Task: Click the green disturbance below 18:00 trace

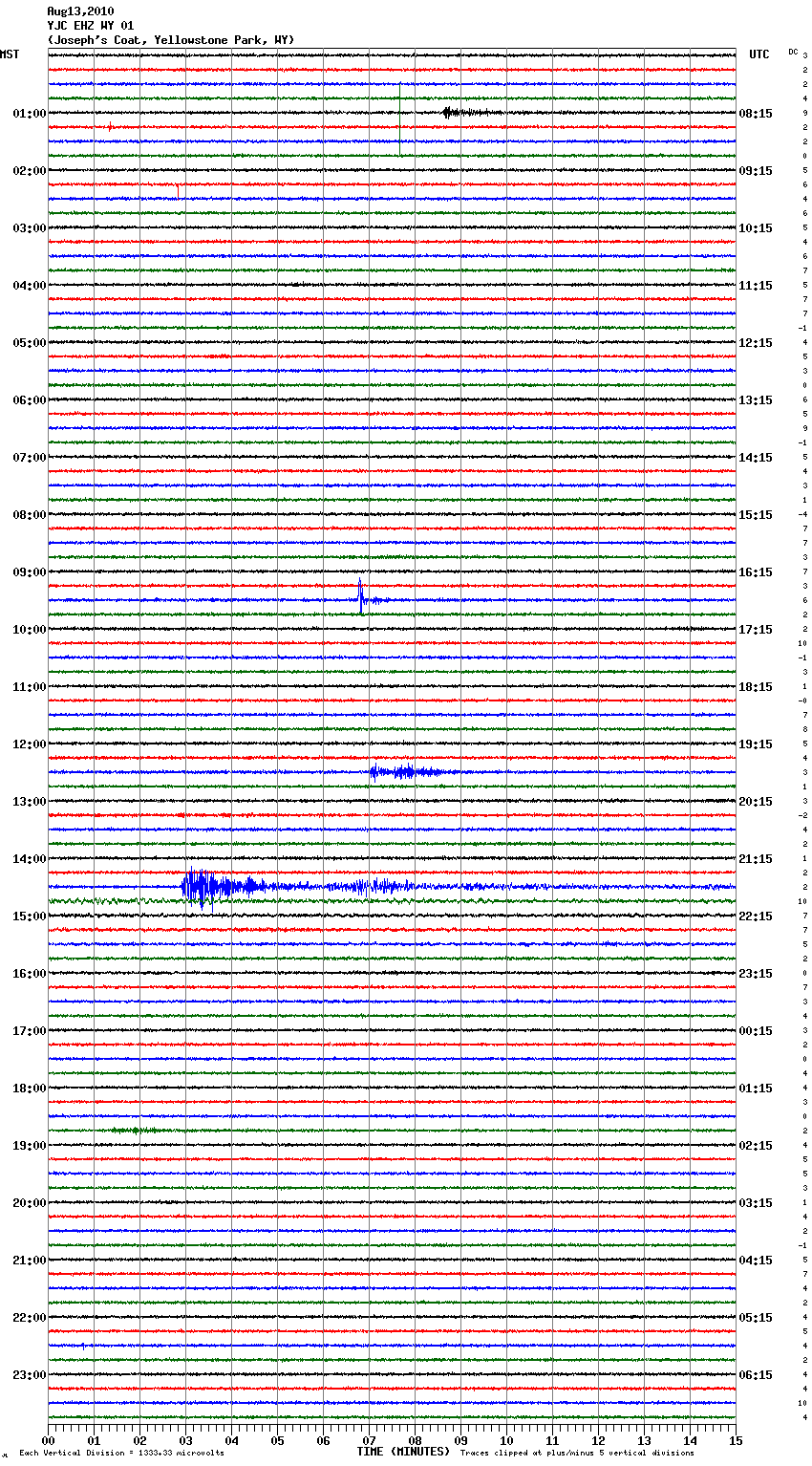Action: (134, 1131)
